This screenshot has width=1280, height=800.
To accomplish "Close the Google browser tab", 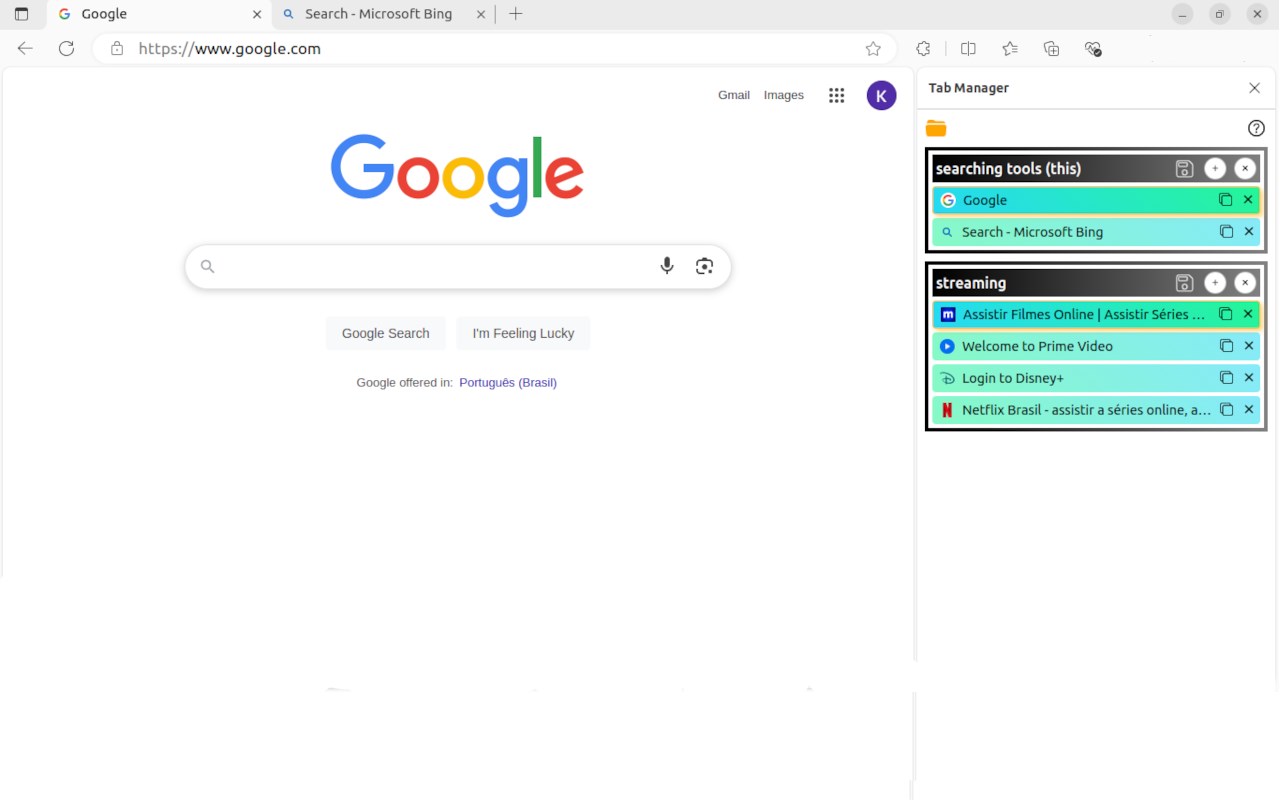I will 257,14.
